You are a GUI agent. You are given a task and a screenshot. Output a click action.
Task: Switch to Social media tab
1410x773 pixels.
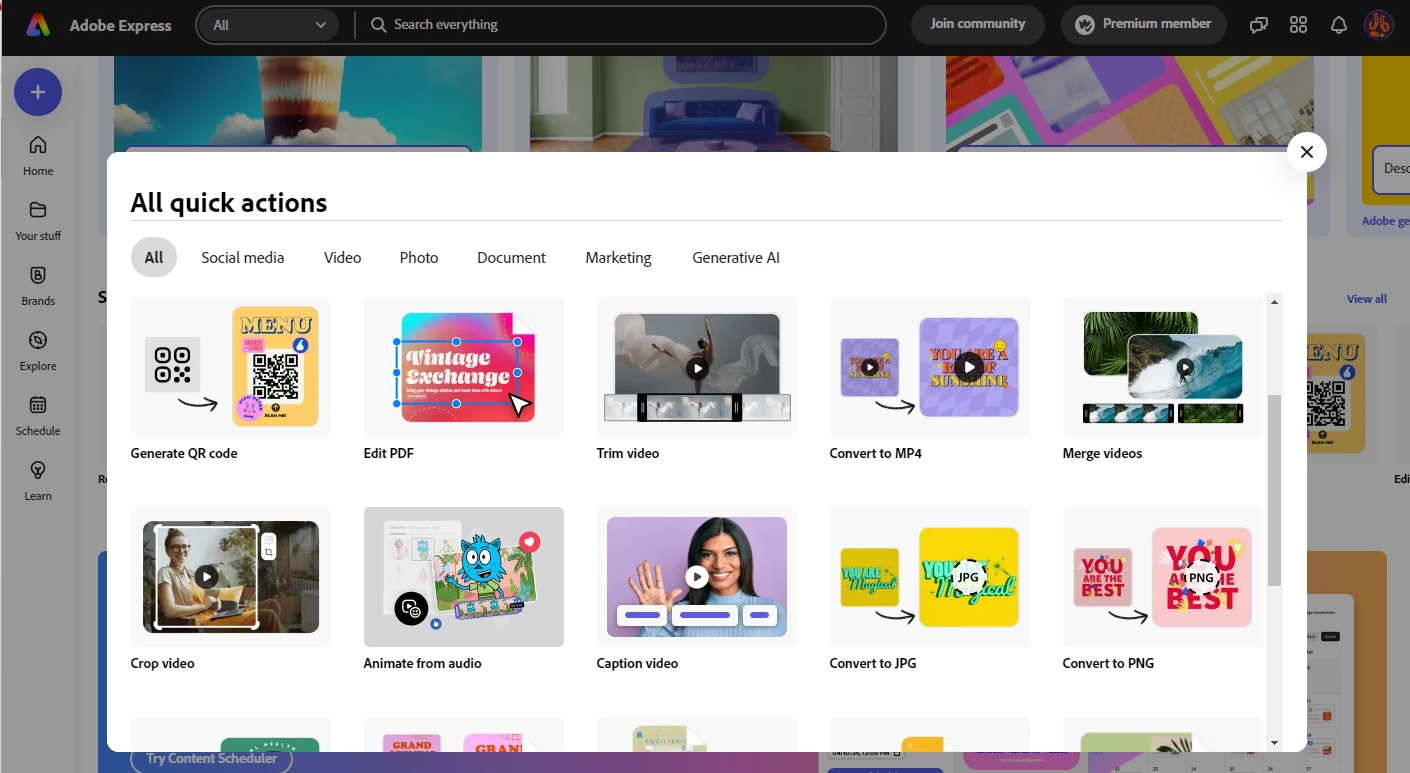point(243,257)
